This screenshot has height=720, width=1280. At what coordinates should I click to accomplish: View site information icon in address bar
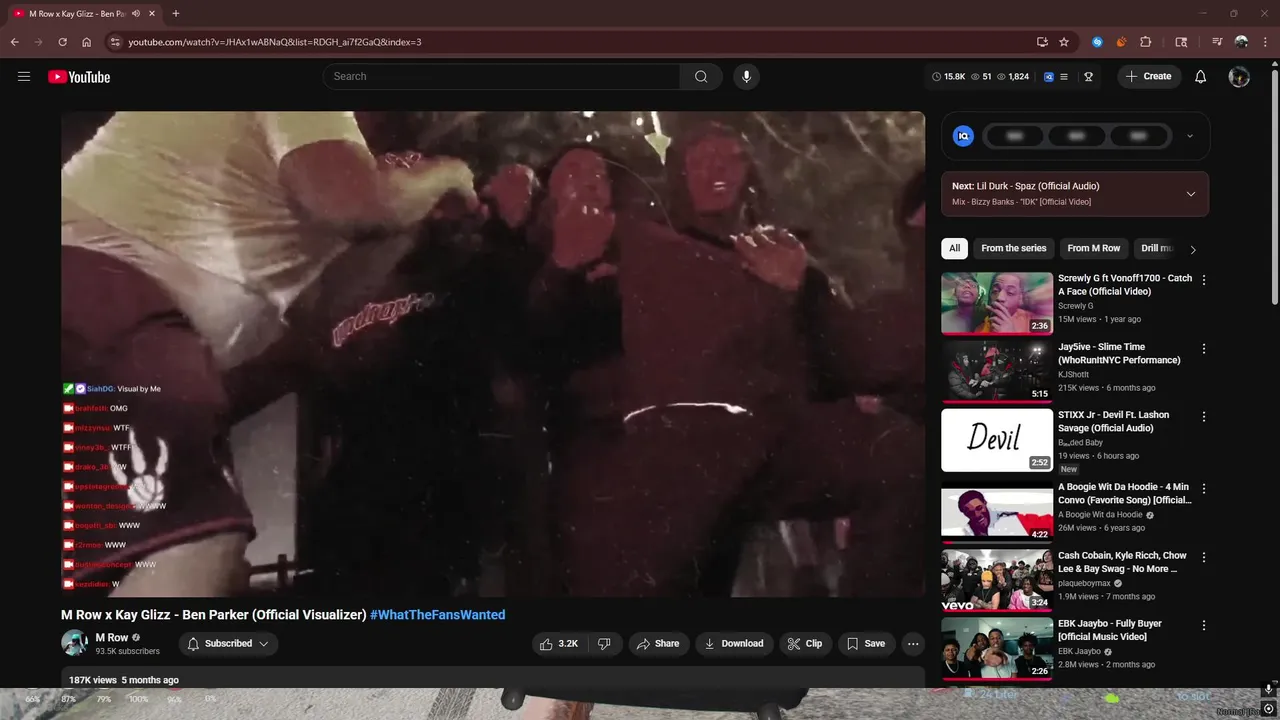pyautogui.click(x=115, y=42)
